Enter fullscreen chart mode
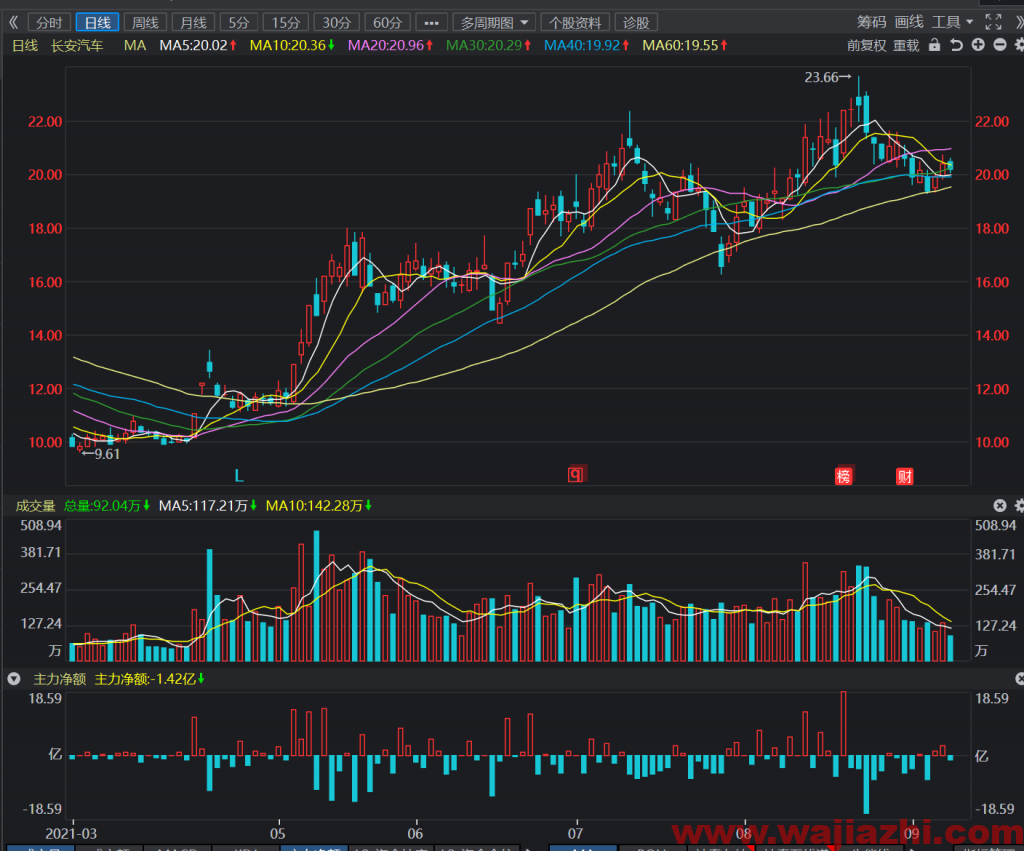This screenshot has height=851, width=1024. tap(993, 22)
